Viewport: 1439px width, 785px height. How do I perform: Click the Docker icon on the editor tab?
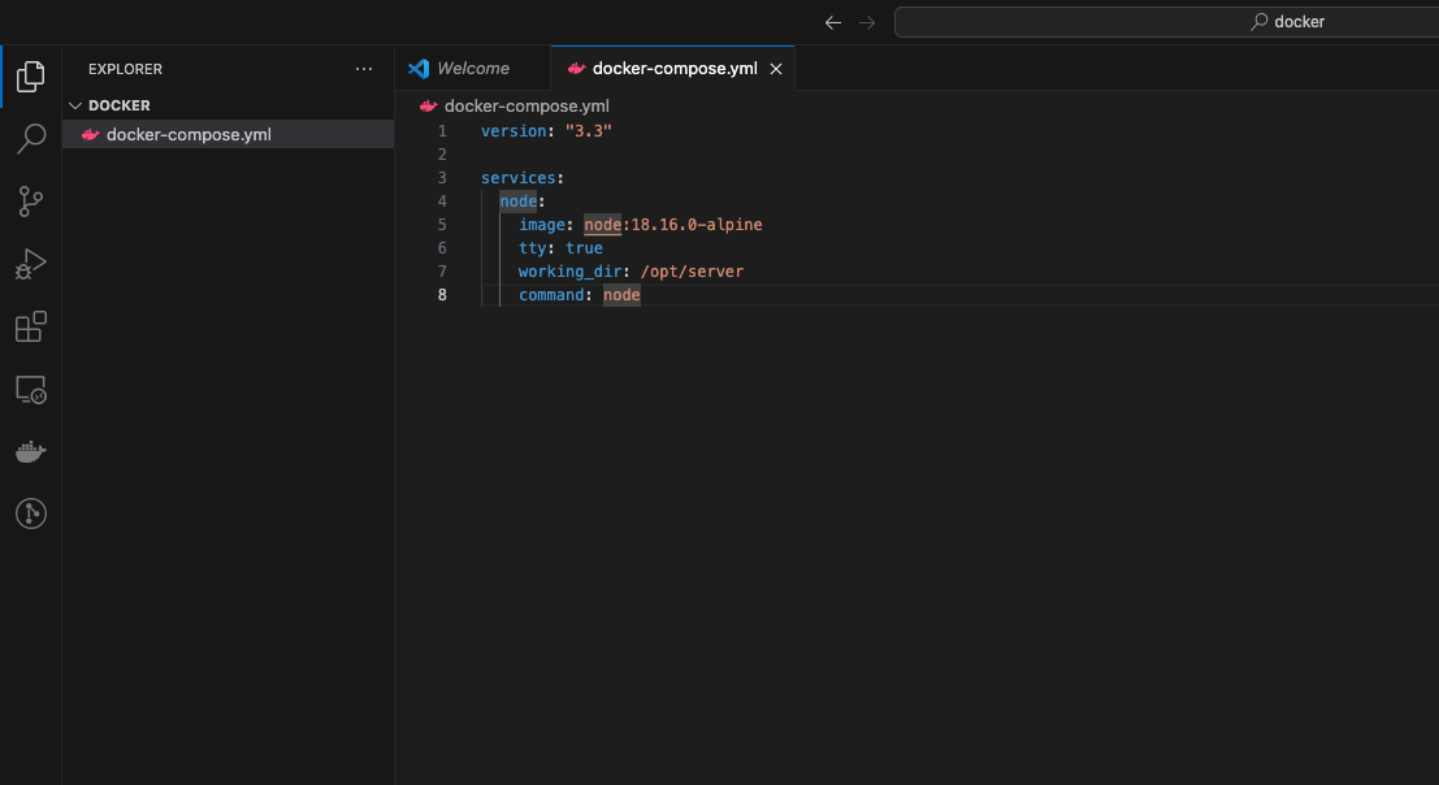[576, 69]
